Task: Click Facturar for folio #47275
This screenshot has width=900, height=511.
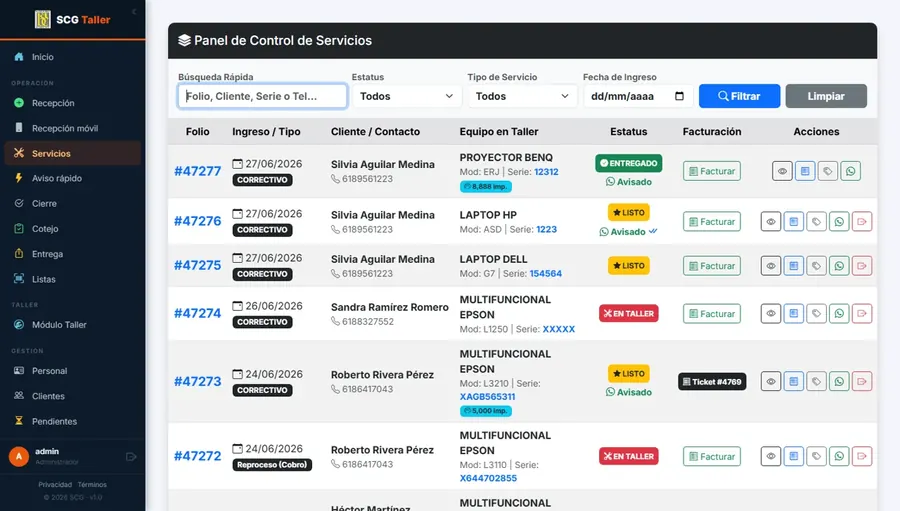Action: (x=712, y=266)
